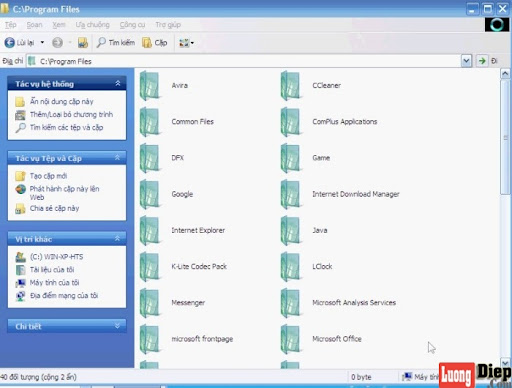This screenshot has height=388, width=512.
Task: Click the address bar path field
Action: (243, 61)
